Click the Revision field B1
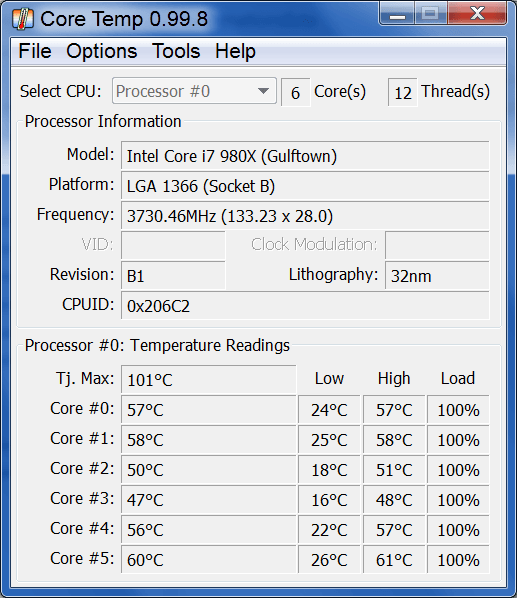 pos(173,276)
